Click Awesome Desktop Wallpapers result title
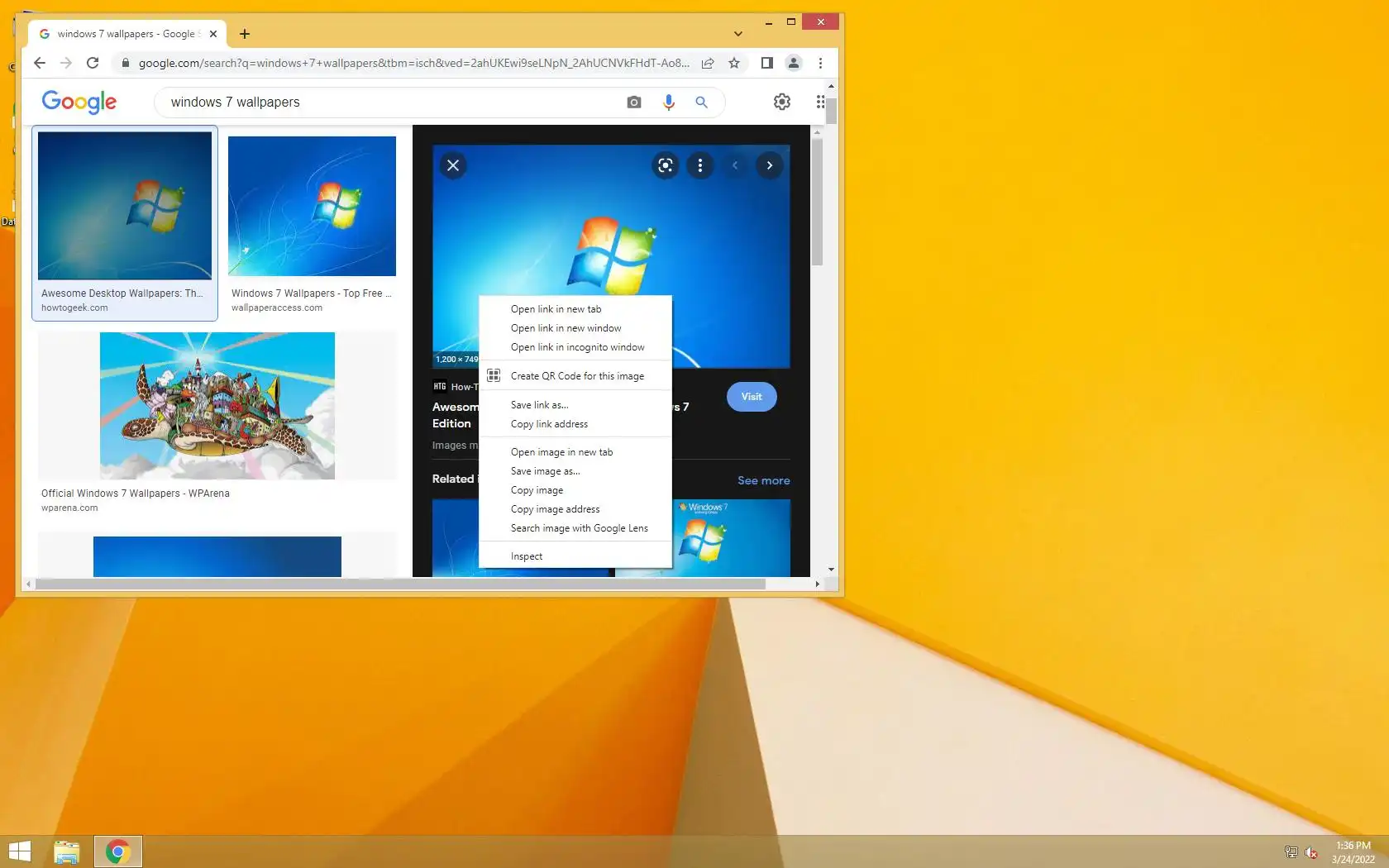 click(122, 293)
